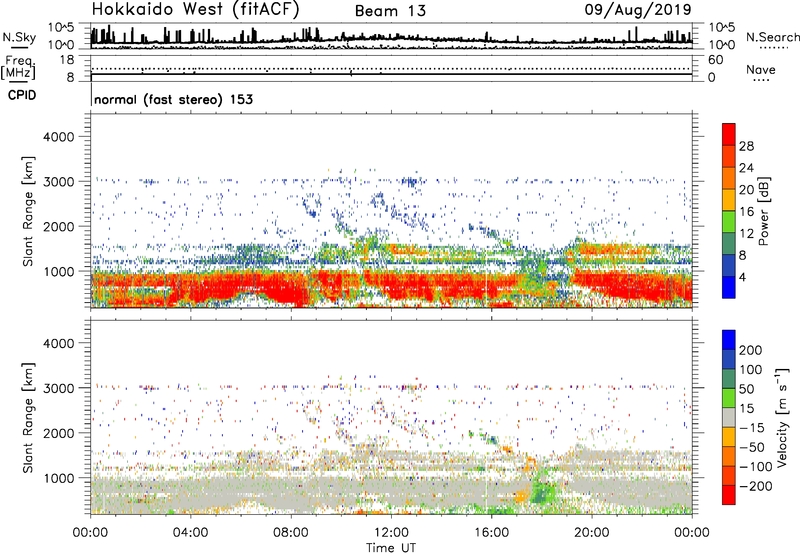Click 'Slant Range [km]' label of power panel
The height and width of the screenshot is (554, 800).
28,211
